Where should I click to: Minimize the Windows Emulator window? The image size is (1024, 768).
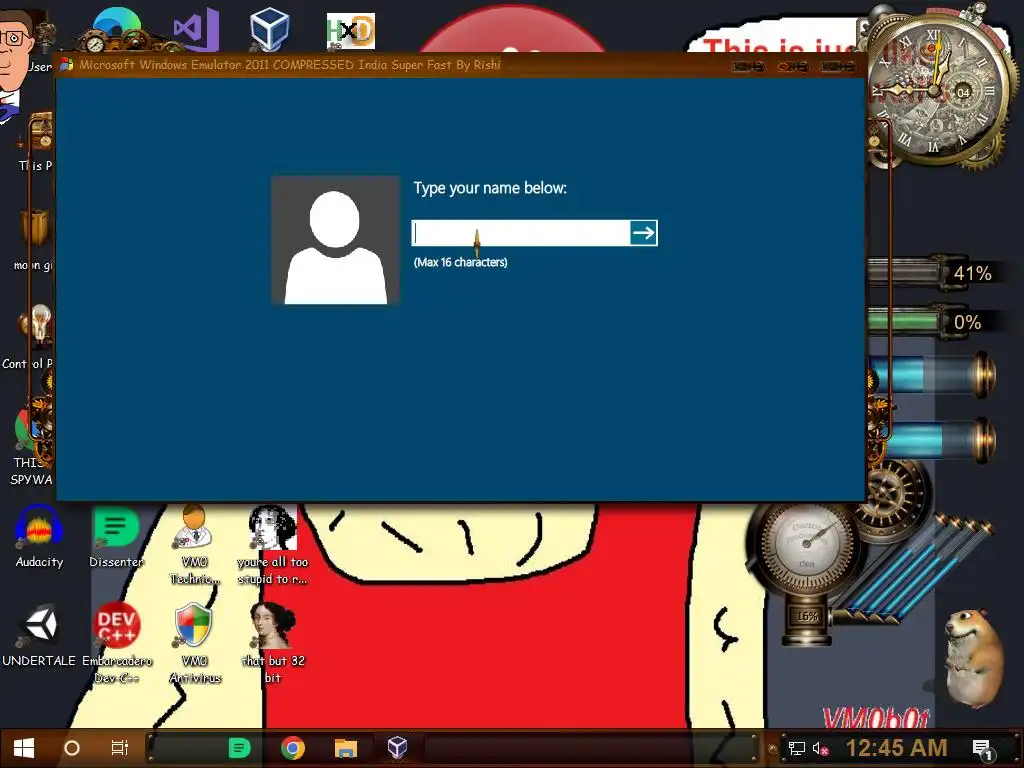[x=748, y=66]
